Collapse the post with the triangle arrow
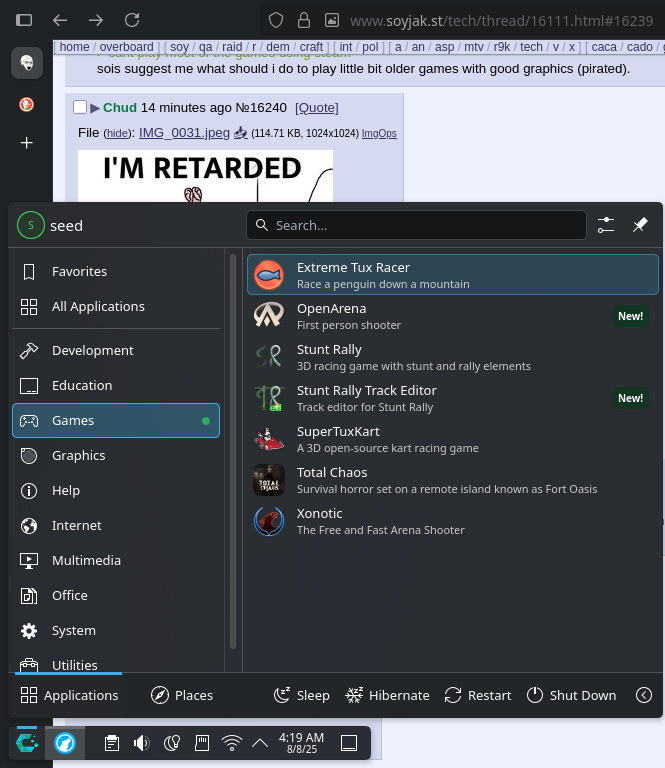The image size is (665, 768). [95, 108]
